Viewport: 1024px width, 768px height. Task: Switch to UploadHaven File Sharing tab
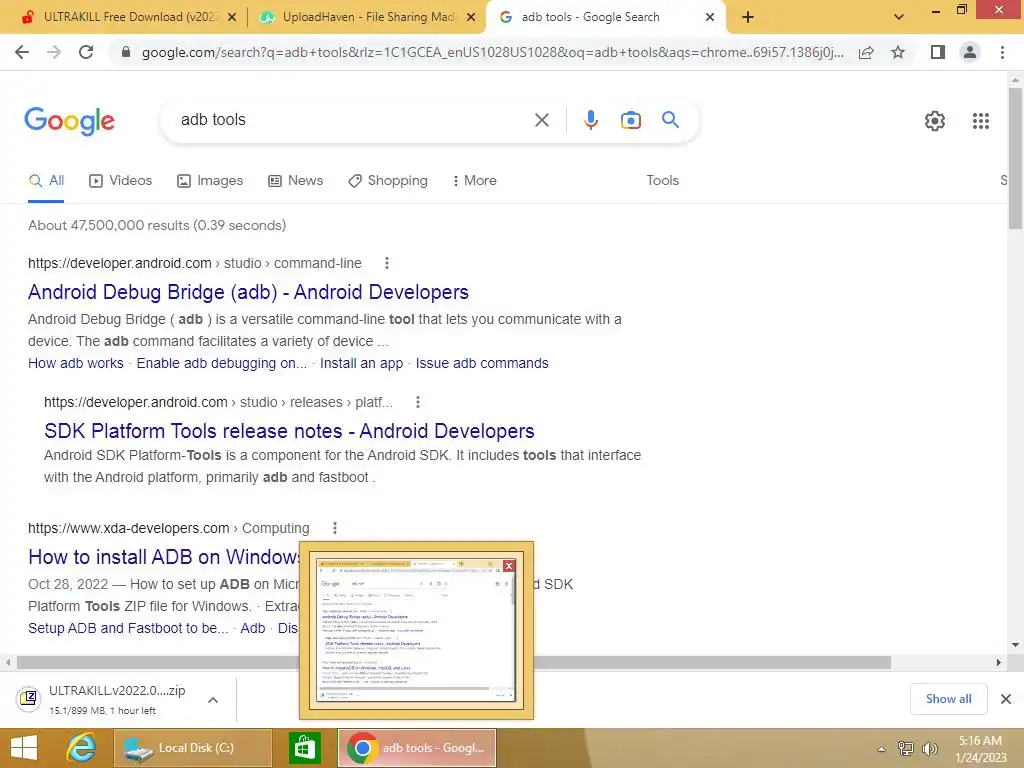(x=367, y=17)
